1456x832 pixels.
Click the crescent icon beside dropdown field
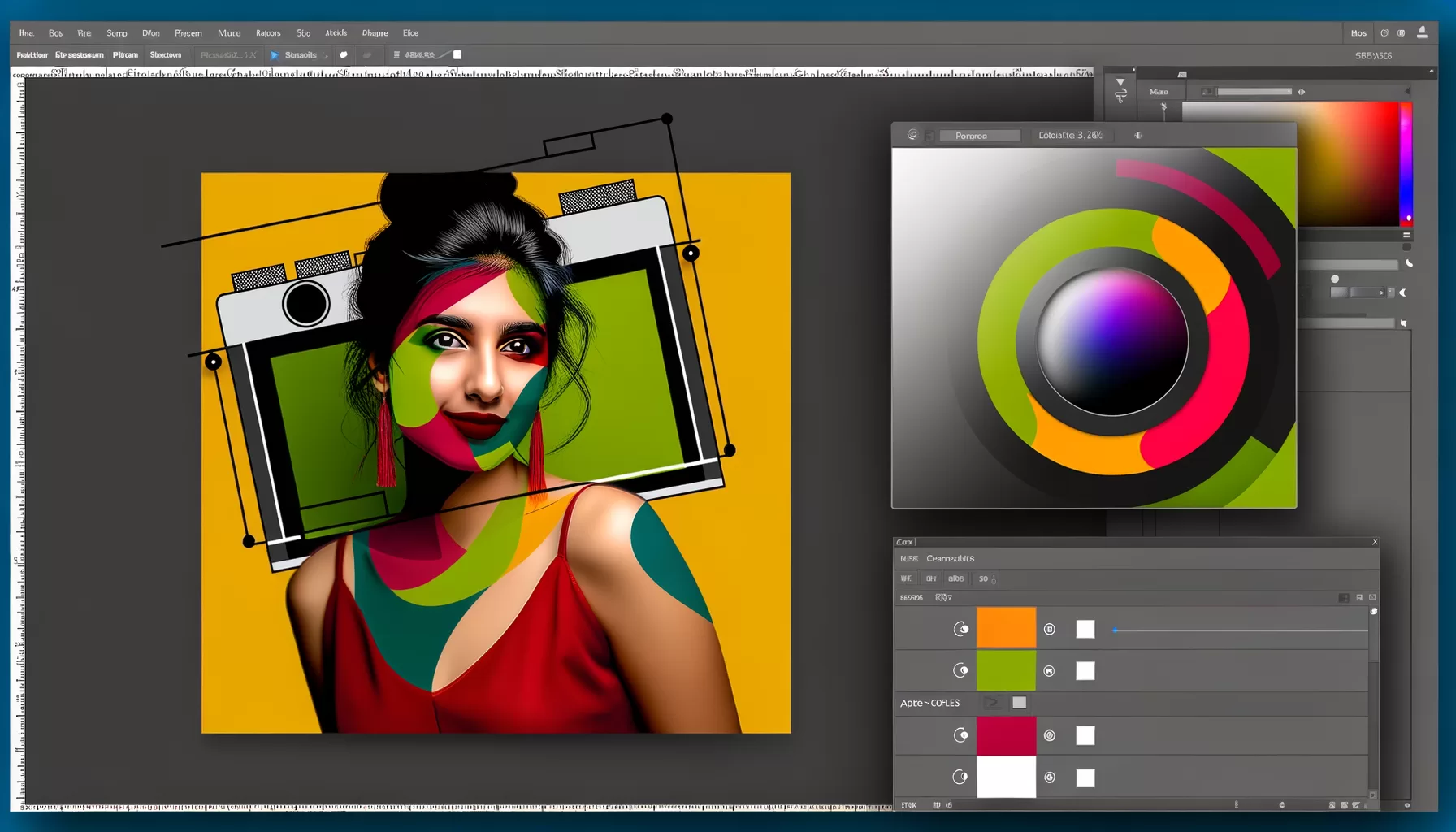point(1402,292)
